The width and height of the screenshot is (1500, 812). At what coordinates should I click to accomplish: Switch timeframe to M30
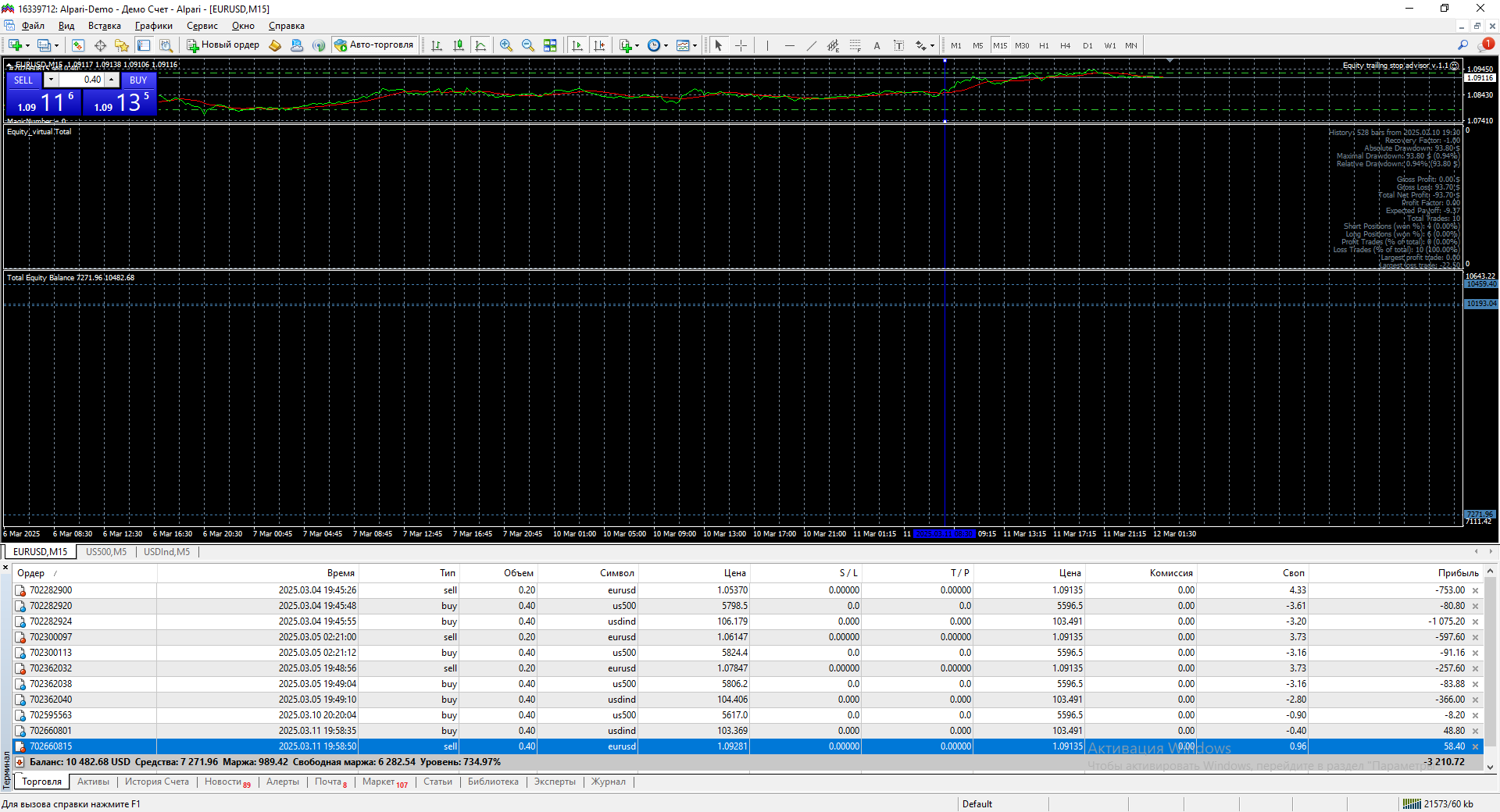coord(1022,45)
